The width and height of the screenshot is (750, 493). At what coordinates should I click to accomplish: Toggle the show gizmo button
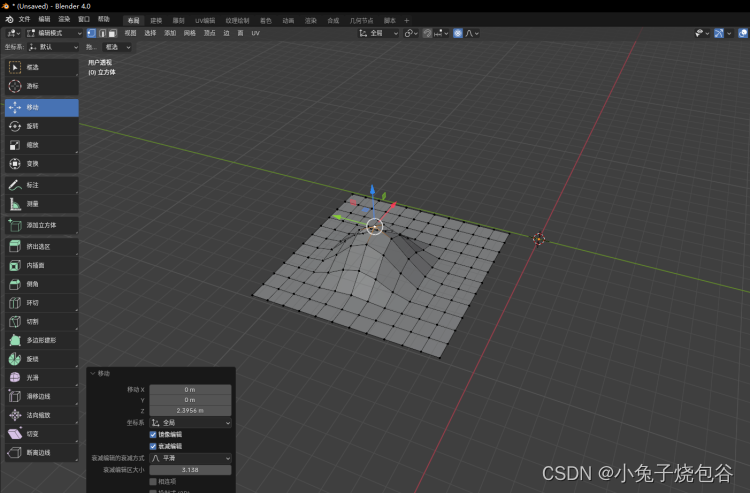[718, 33]
